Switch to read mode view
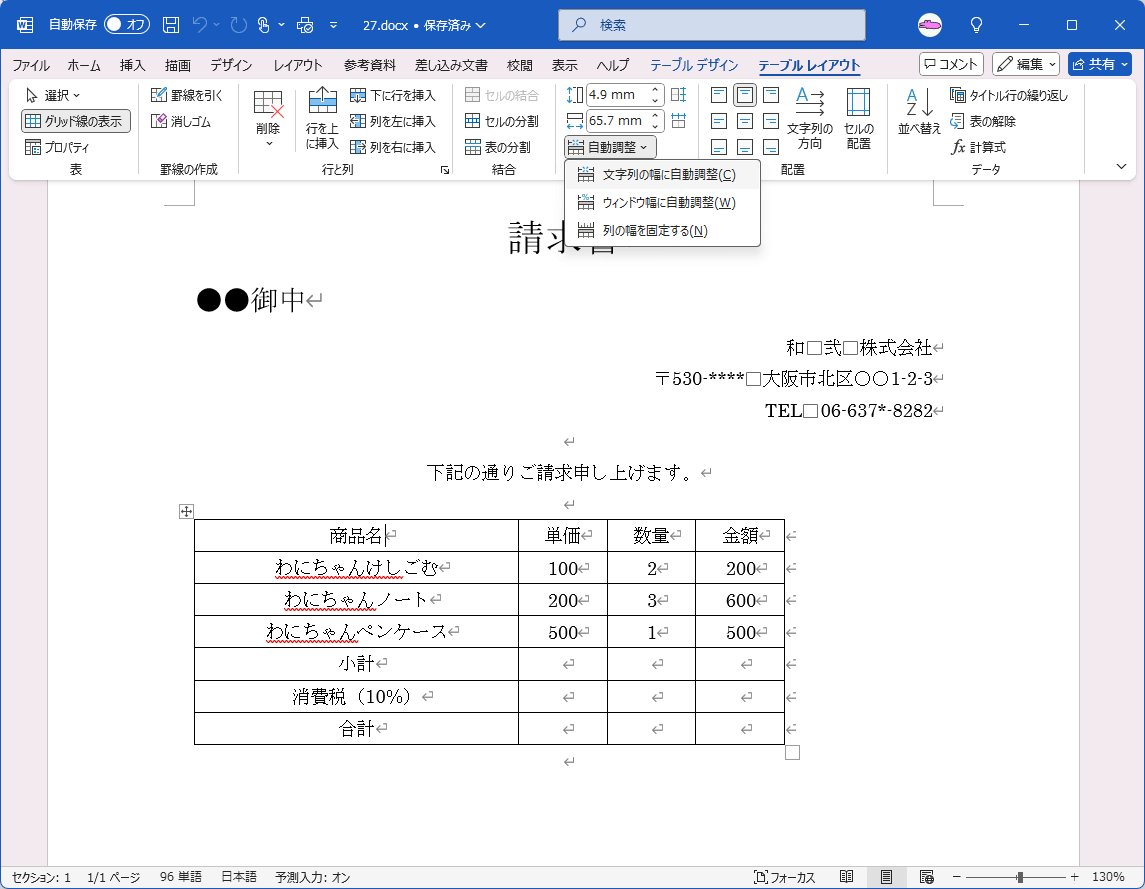 click(x=846, y=877)
